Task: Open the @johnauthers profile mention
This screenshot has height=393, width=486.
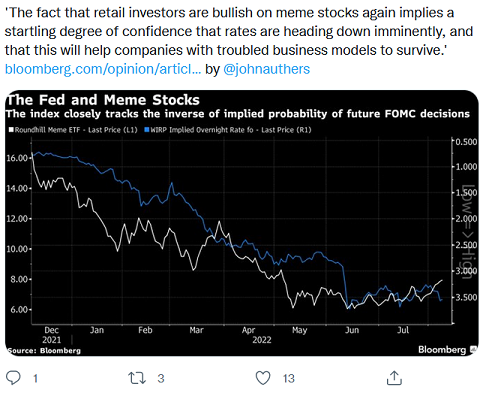Action: coord(266,69)
